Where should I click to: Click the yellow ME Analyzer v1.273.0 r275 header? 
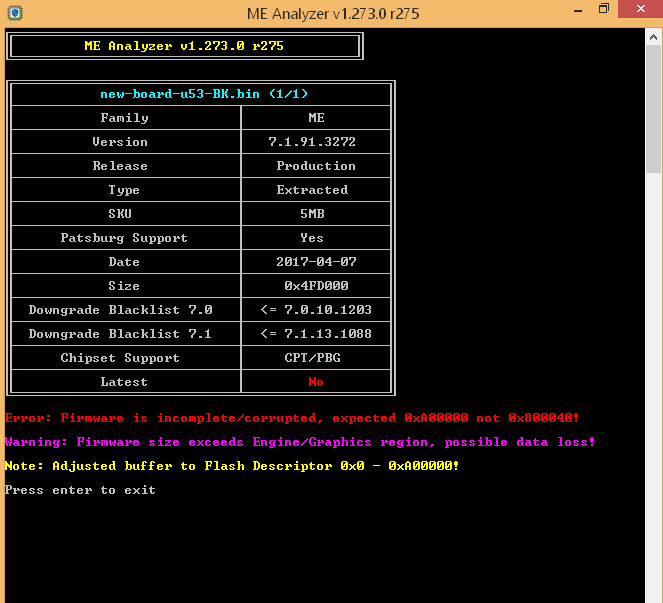pos(184,46)
